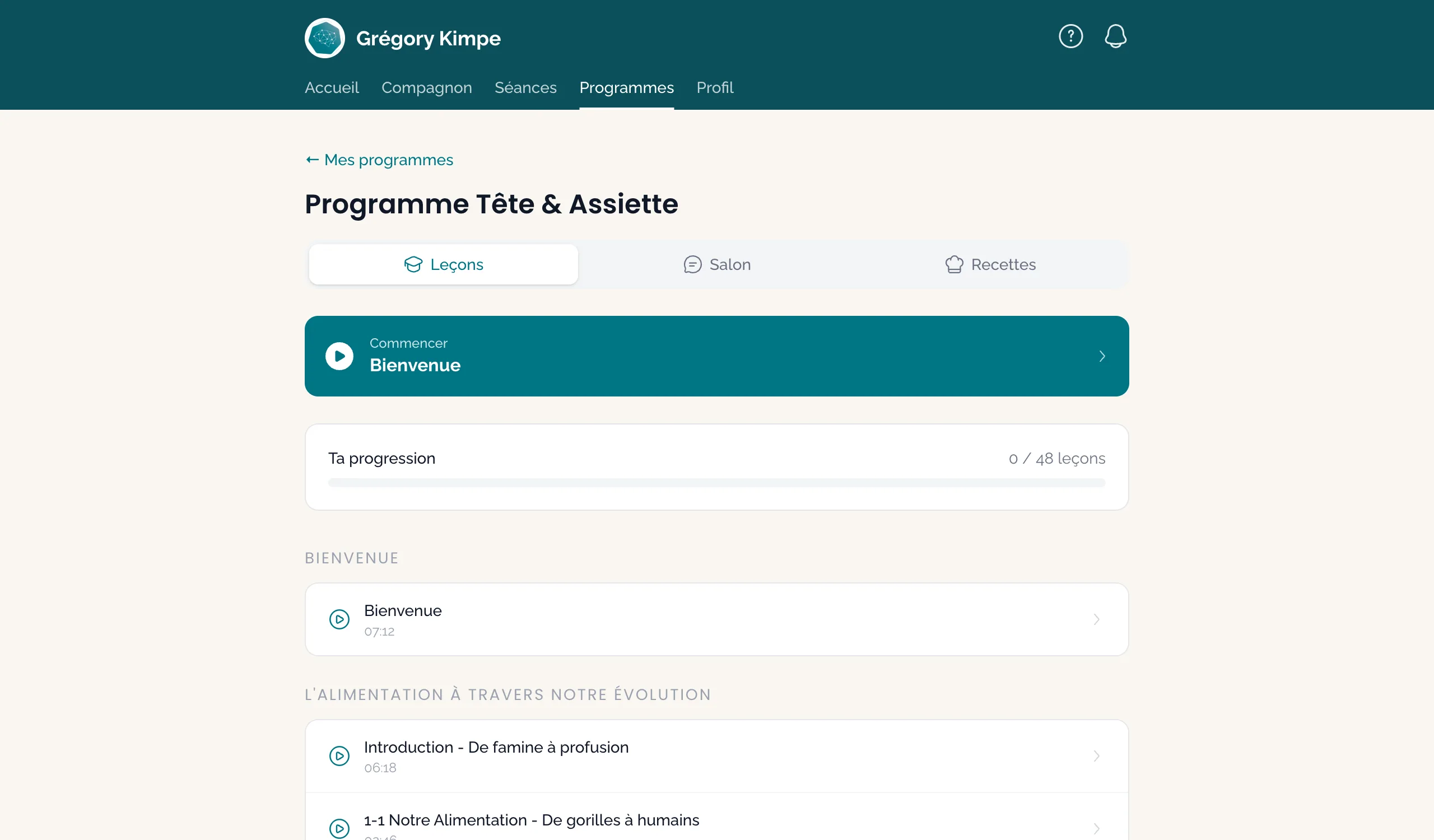The width and height of the screenshot is (1434, 840).
Task: Play Introduction - De famine à profusion icon
Action: coord(339,756)
